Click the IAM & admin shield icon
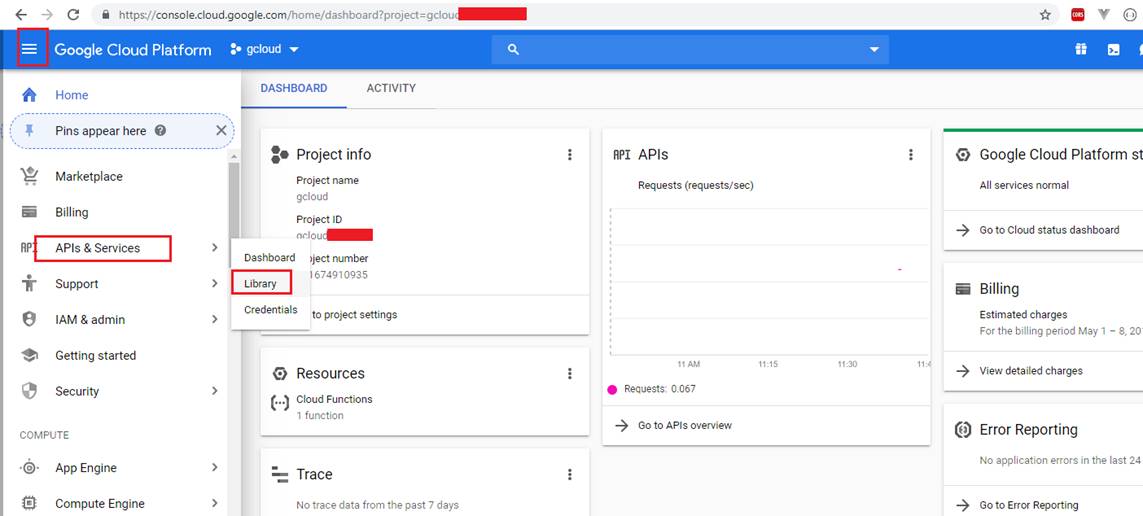The image size is (1143, 516). [29, 319]
